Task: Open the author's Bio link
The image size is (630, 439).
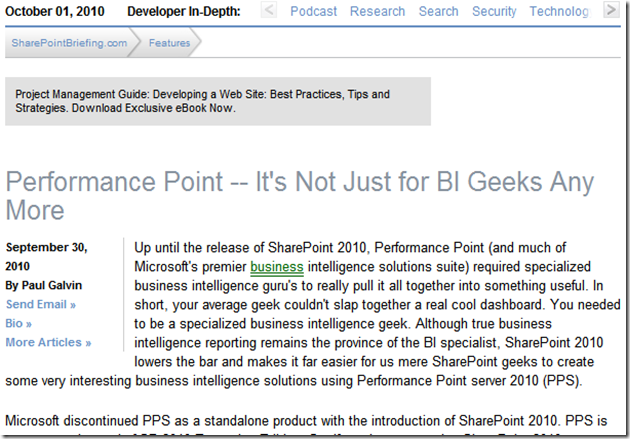Action: click(18, 323)
